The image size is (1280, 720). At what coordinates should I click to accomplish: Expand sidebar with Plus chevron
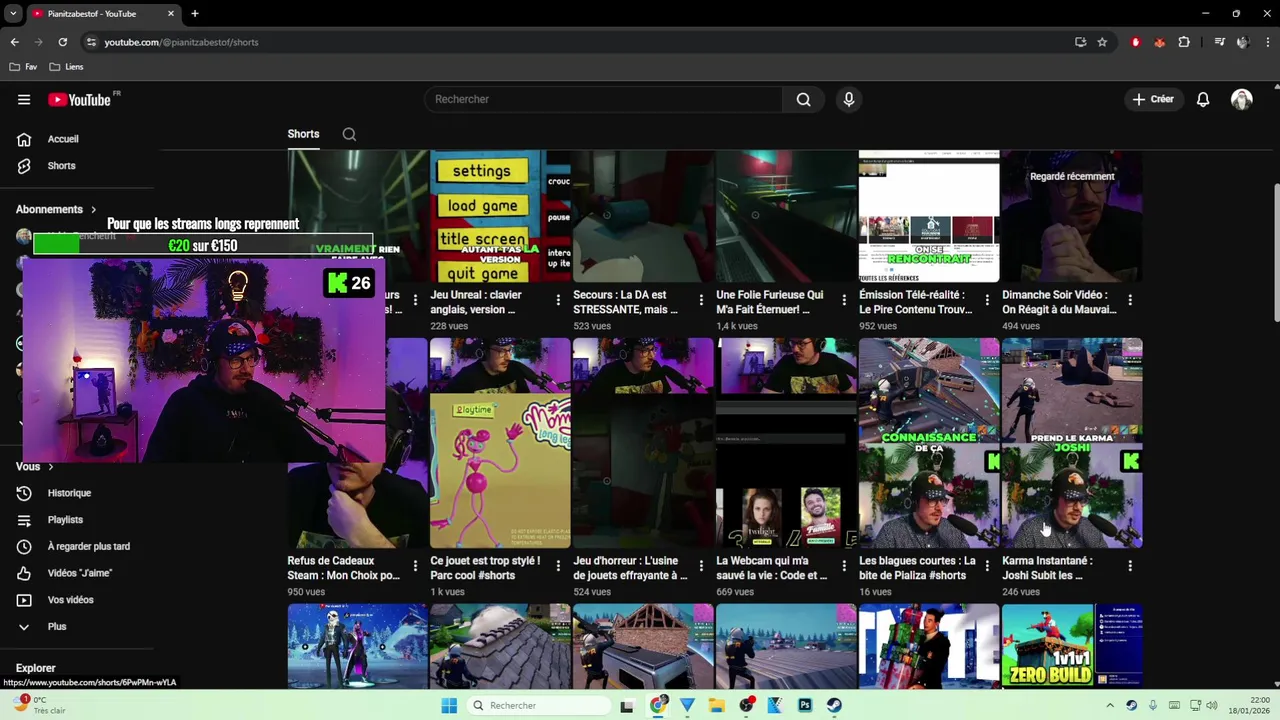[x=24, y=627]
